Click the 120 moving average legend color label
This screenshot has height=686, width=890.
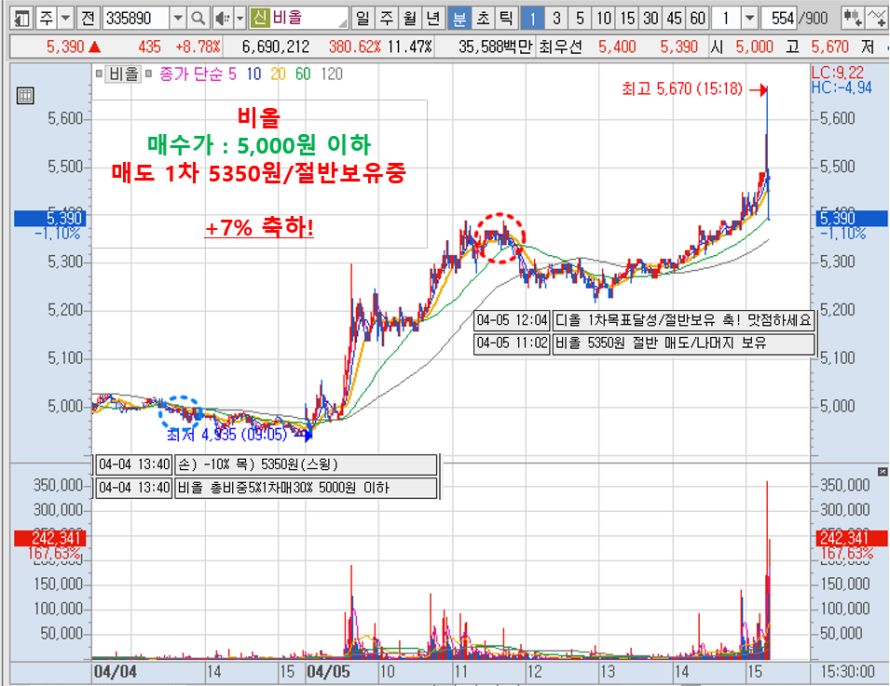[332, 74]
